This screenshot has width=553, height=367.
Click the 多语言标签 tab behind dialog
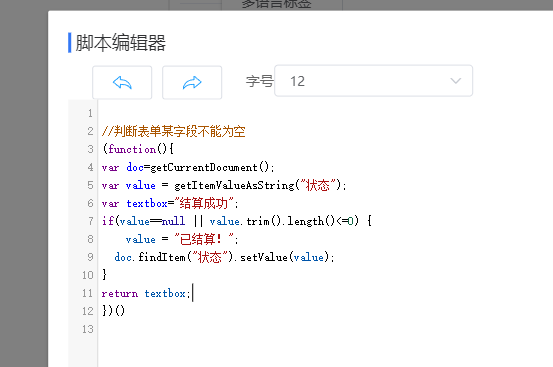pos(276,4)
